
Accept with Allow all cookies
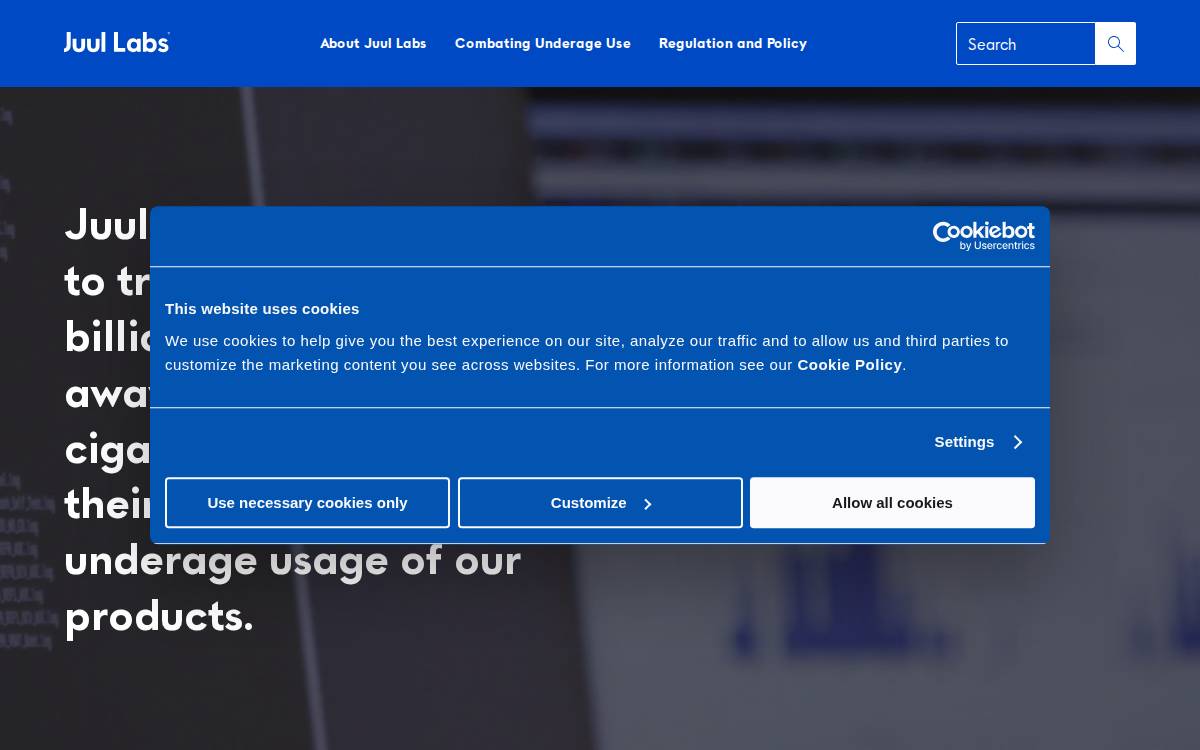(x=892, y=503)
